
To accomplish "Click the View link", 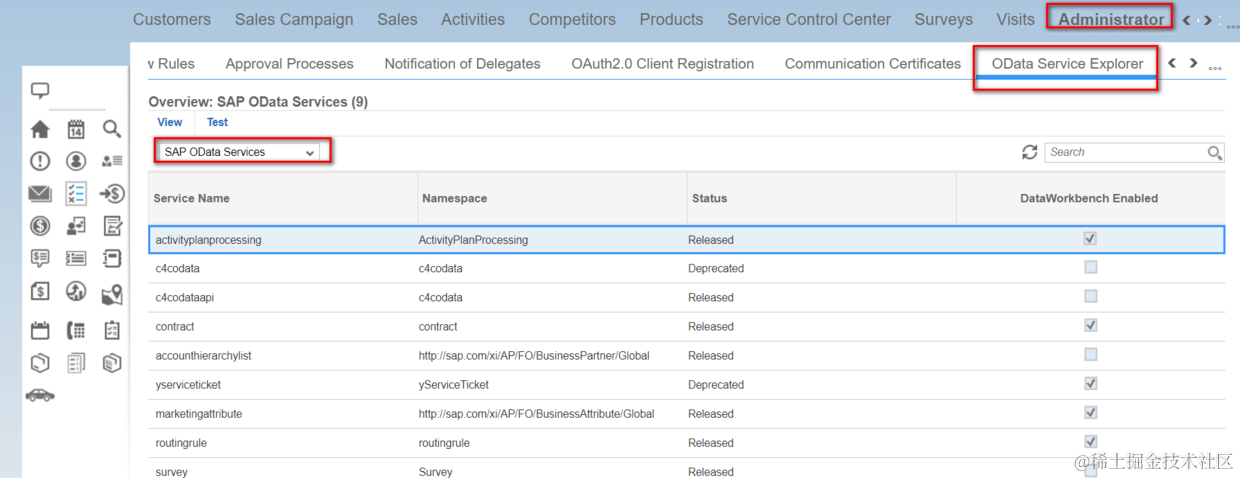I will (170, 122).
